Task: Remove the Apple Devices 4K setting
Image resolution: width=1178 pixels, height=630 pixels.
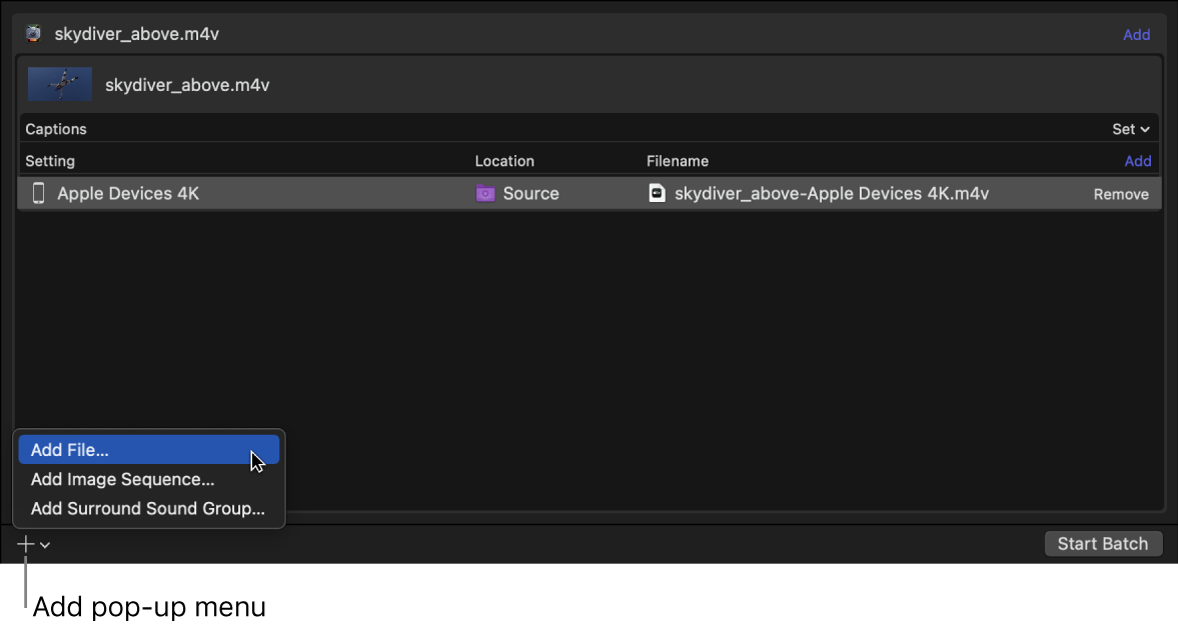Action: (1120, 194)
